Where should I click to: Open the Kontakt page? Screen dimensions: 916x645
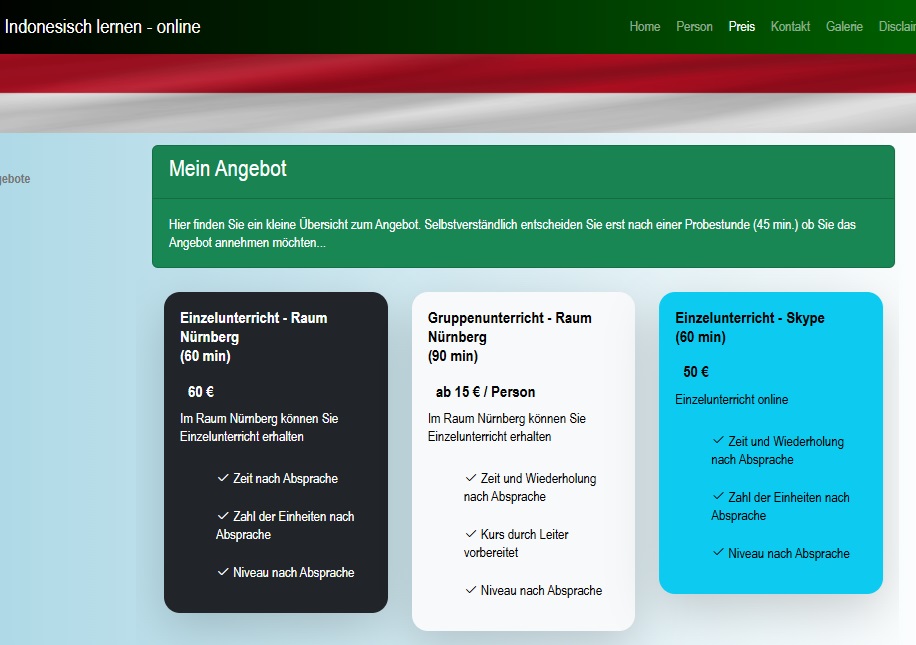(x=790, y=27)
